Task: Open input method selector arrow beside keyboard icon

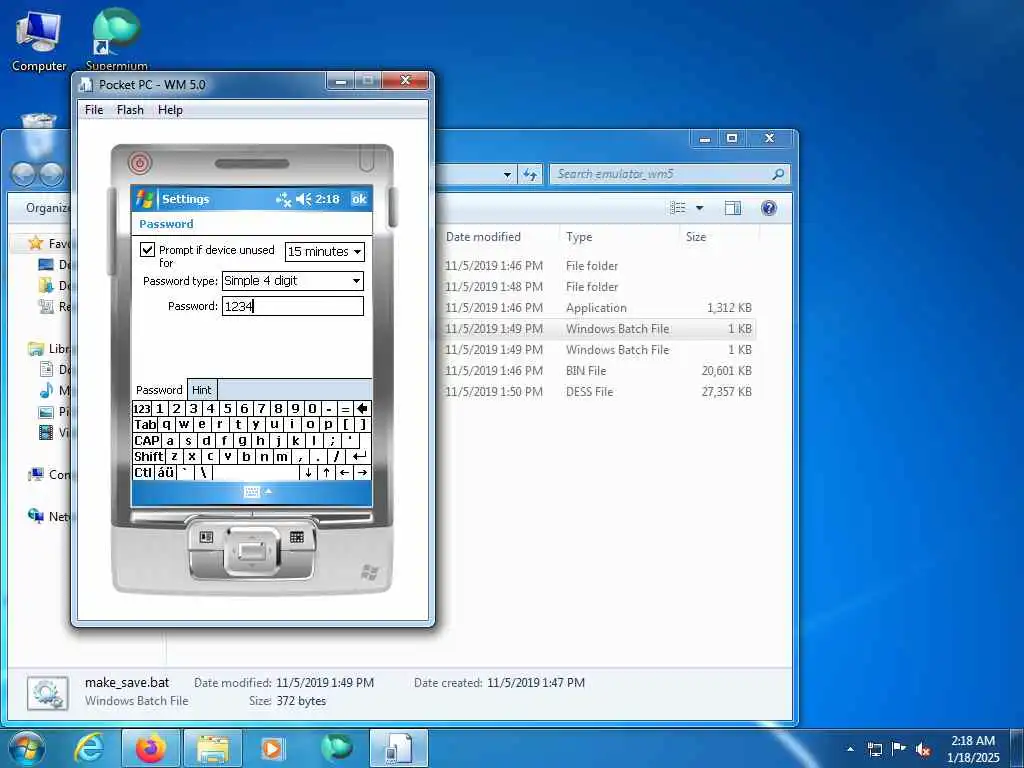Action: point(268,492)
